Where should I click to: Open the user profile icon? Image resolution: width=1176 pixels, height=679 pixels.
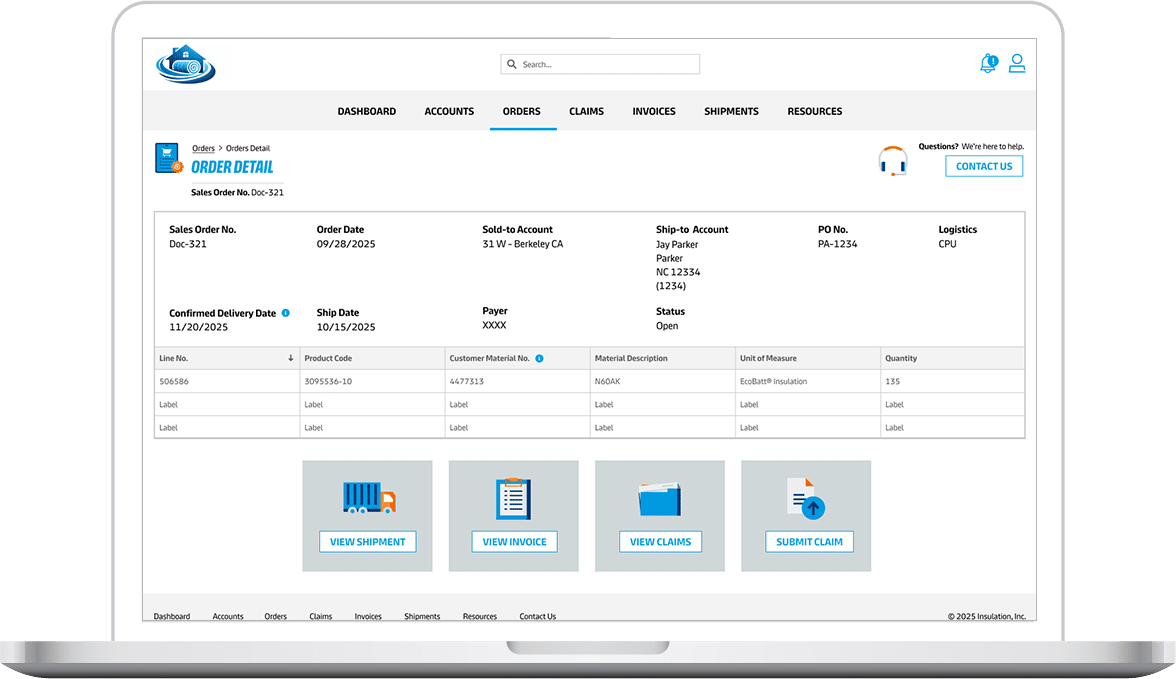click(x=1017, y=64)
